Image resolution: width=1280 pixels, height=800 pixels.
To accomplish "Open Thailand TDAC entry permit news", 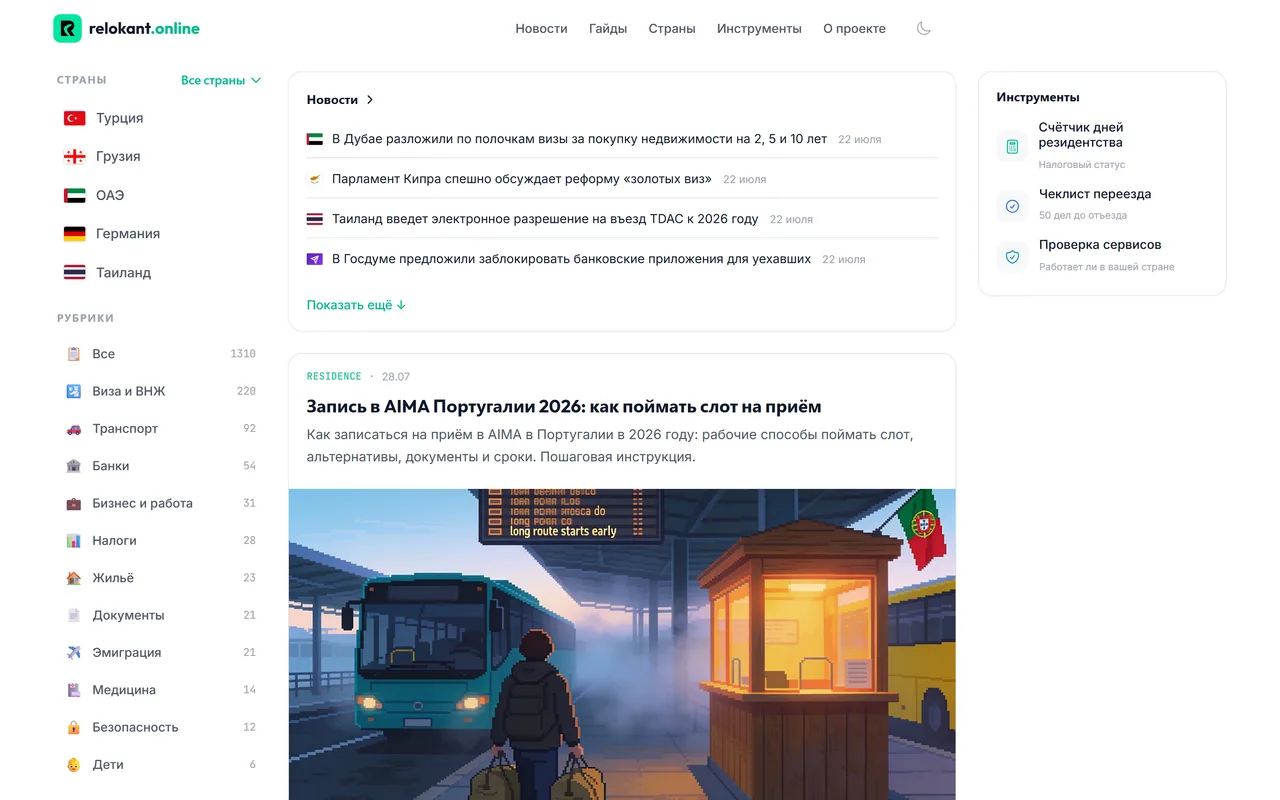I will (545, 219).
